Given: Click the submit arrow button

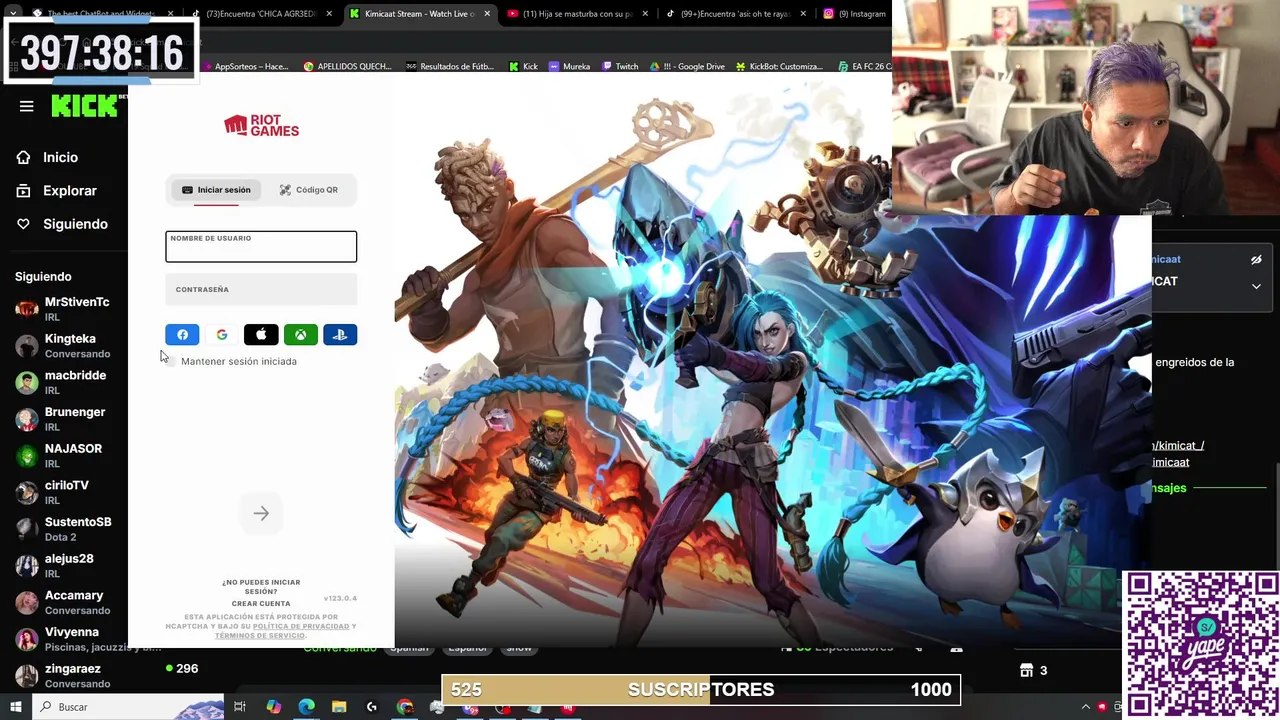Looking at the screenshot, I should [x=261, y=514].
